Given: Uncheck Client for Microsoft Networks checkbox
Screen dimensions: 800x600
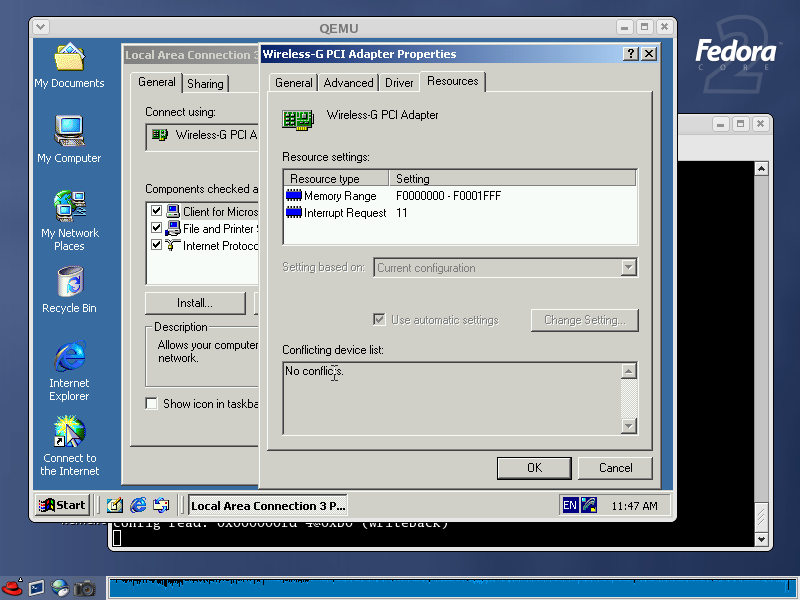Looking at the screenshot, I should tap(156, 211).
